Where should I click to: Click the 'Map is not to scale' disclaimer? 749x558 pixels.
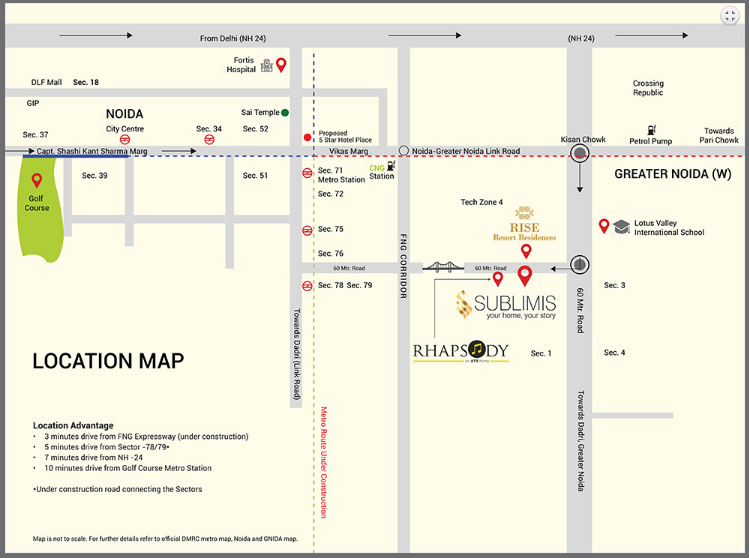coord(165,539)
